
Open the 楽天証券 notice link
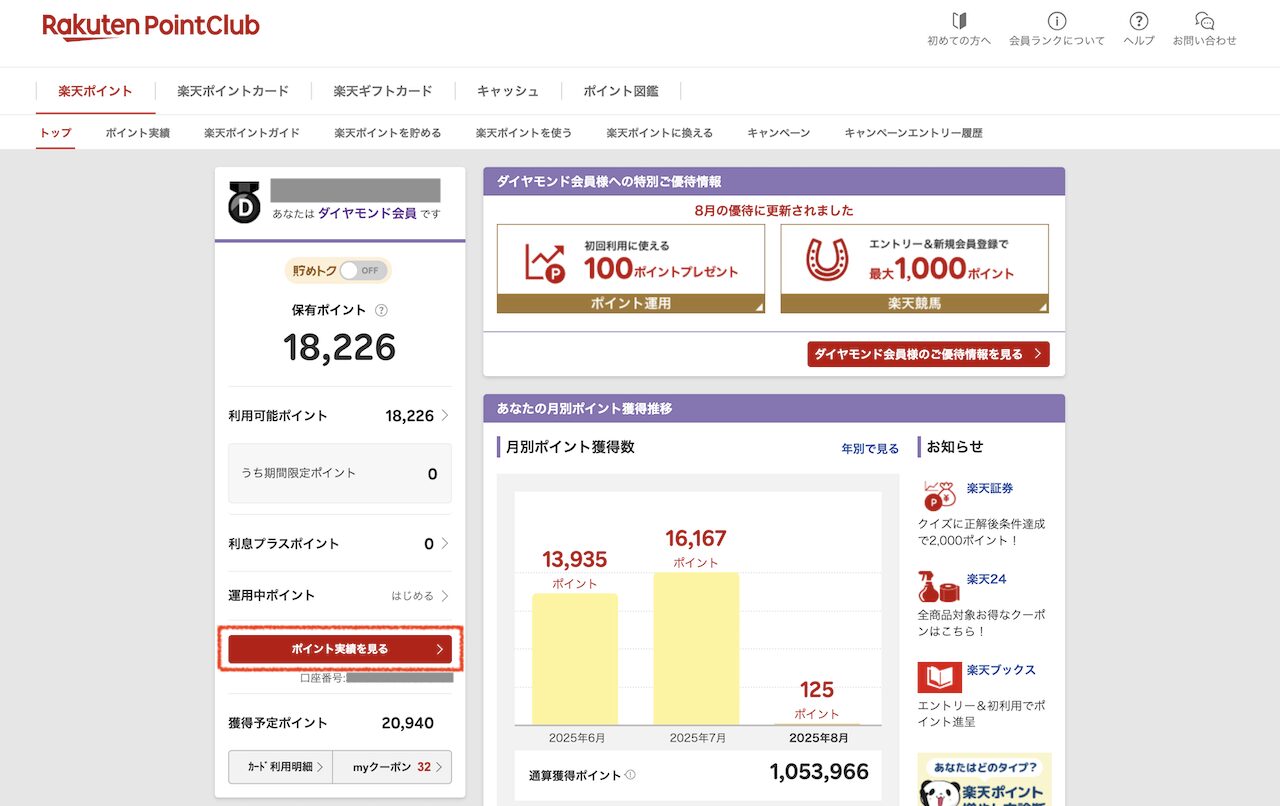point(990,488)
